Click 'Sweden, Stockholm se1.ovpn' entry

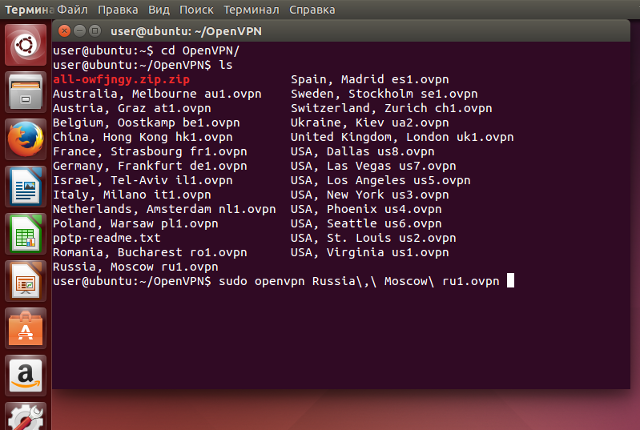click(384, 94)
